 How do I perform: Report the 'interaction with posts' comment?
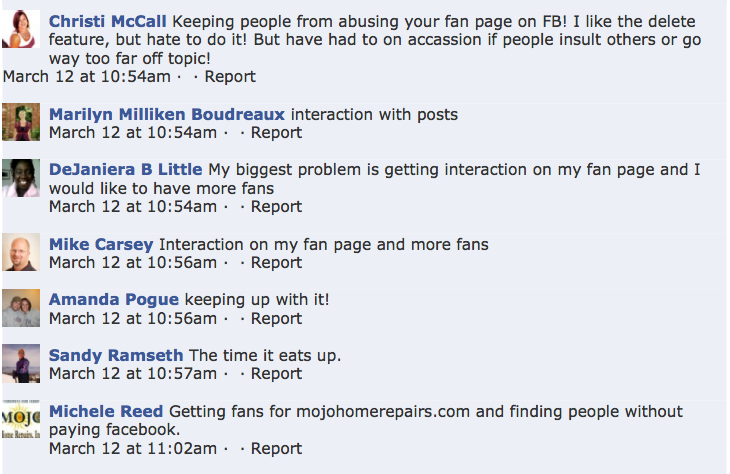pyautogui.click(x=276, y=133)
